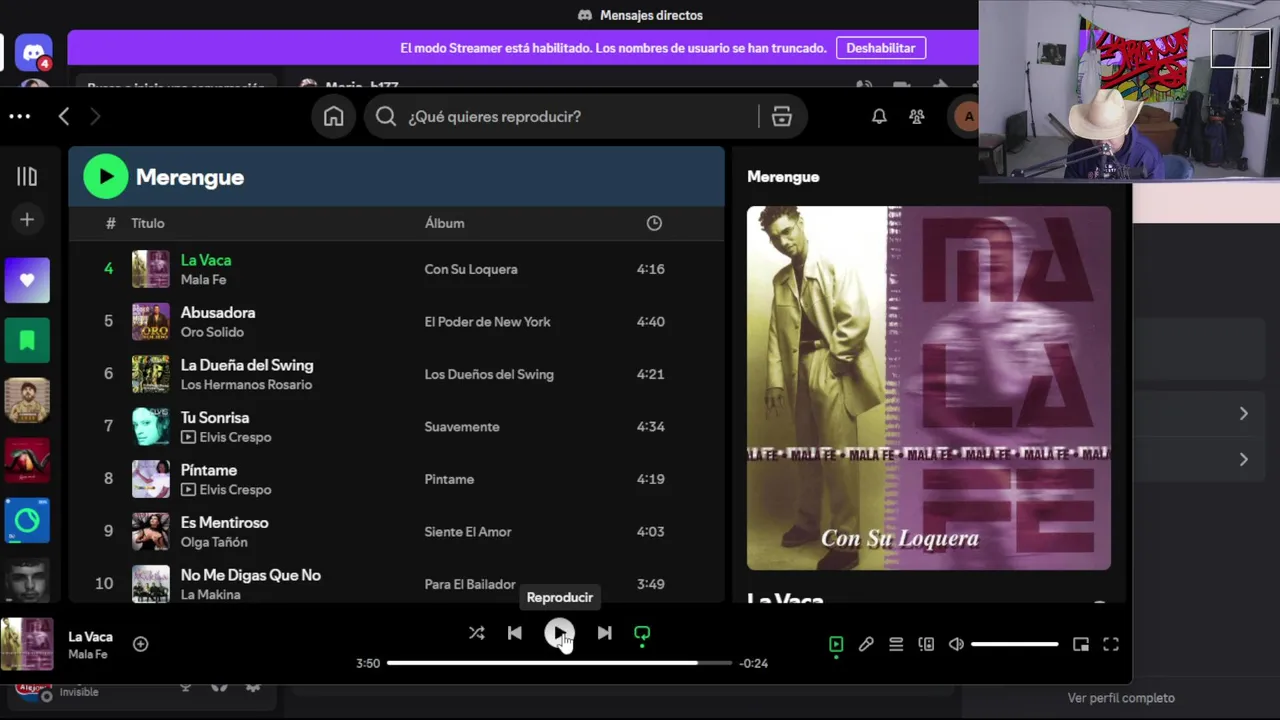Expand the first chevron row in the Discord profile panel
This screenshot has height=720, width=1280.
pyautogui.click(x=1243, y=414)
